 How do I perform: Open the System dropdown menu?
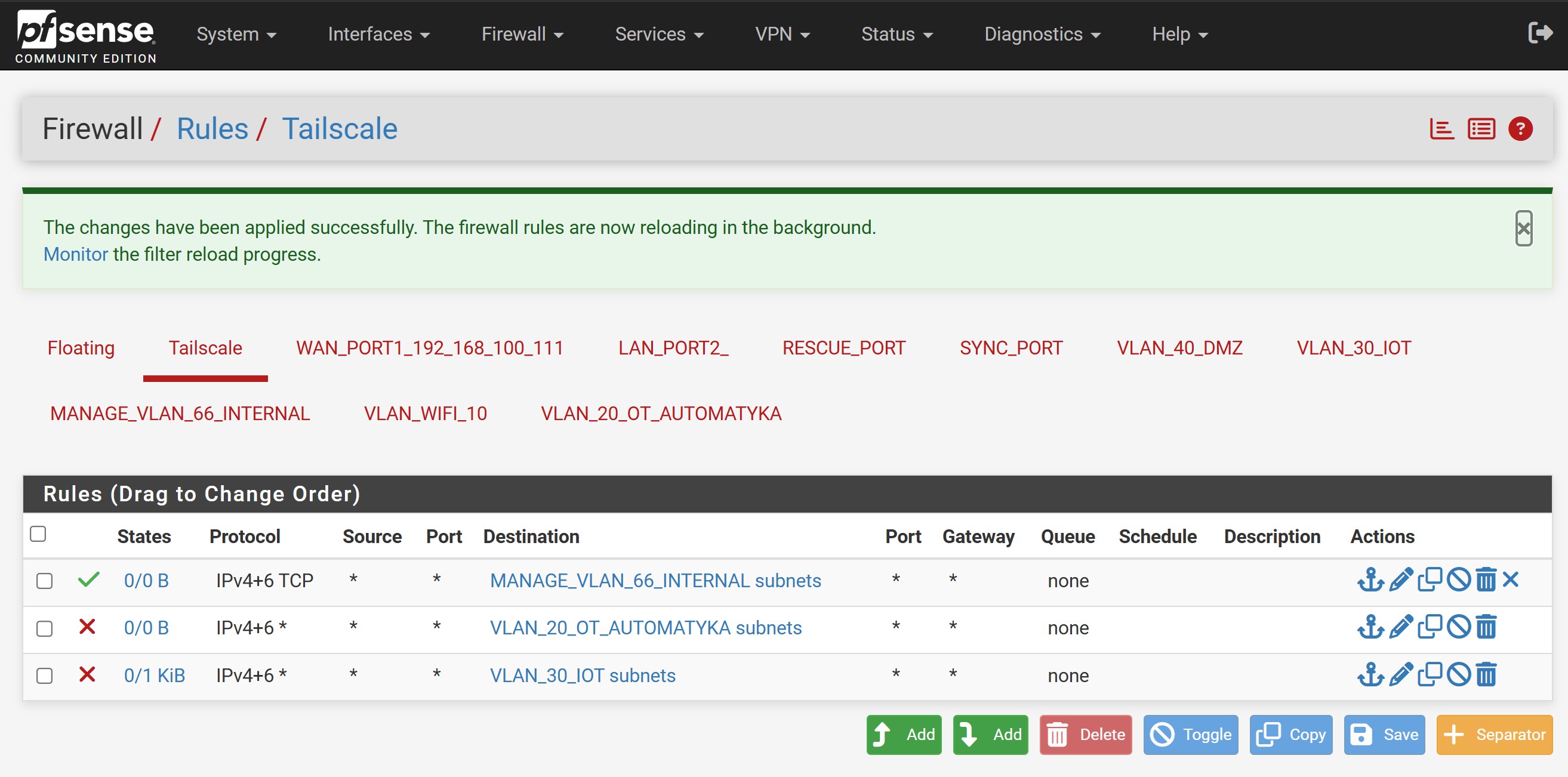236,34
